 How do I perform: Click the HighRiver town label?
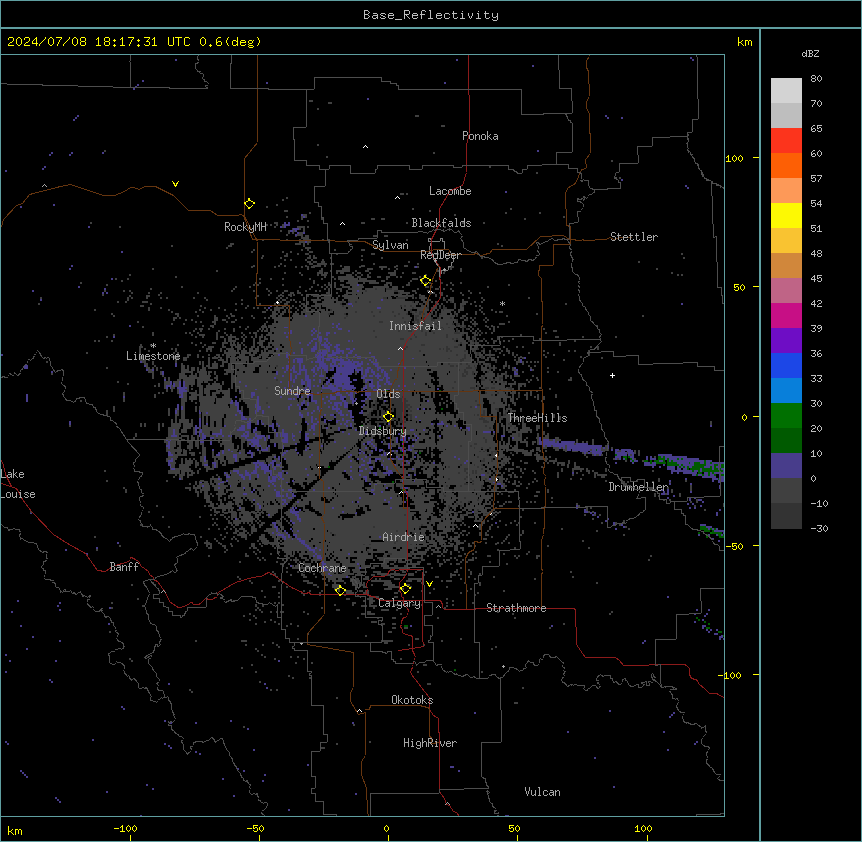click(430, 743)
